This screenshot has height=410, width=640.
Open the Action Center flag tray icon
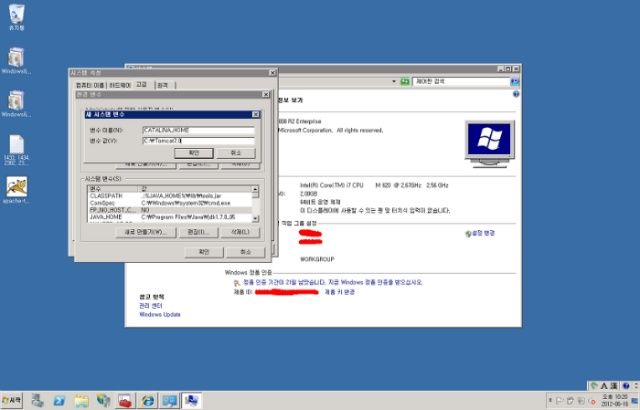click(x=560, y=401)
